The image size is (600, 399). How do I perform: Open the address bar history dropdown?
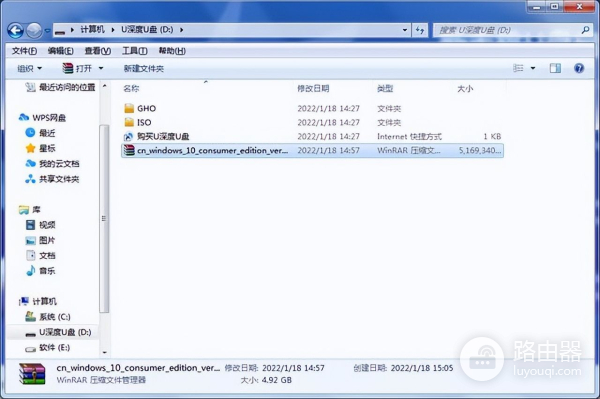coord(404,30)
